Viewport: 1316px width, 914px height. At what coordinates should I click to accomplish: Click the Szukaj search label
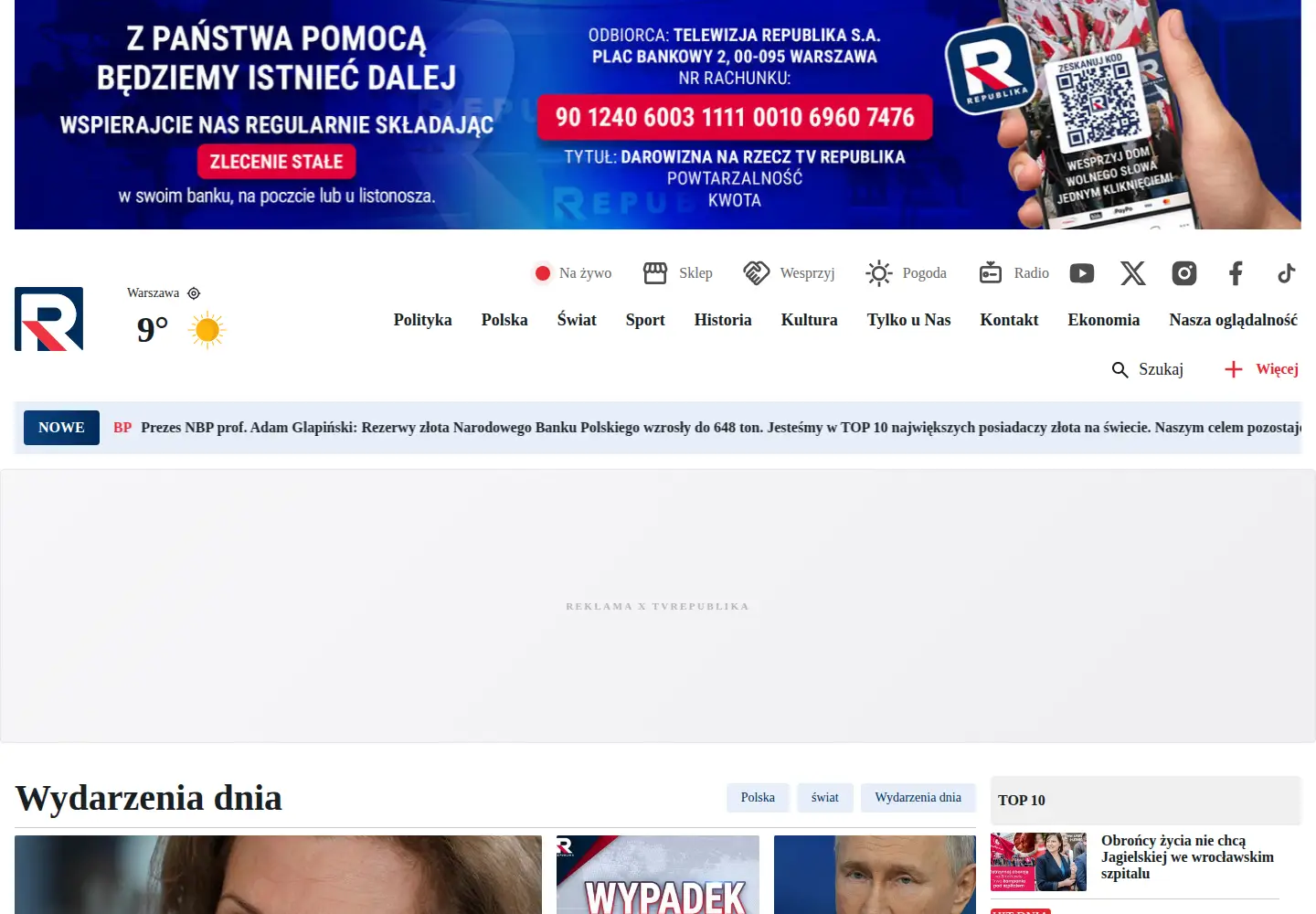(x=1162, y=369)
